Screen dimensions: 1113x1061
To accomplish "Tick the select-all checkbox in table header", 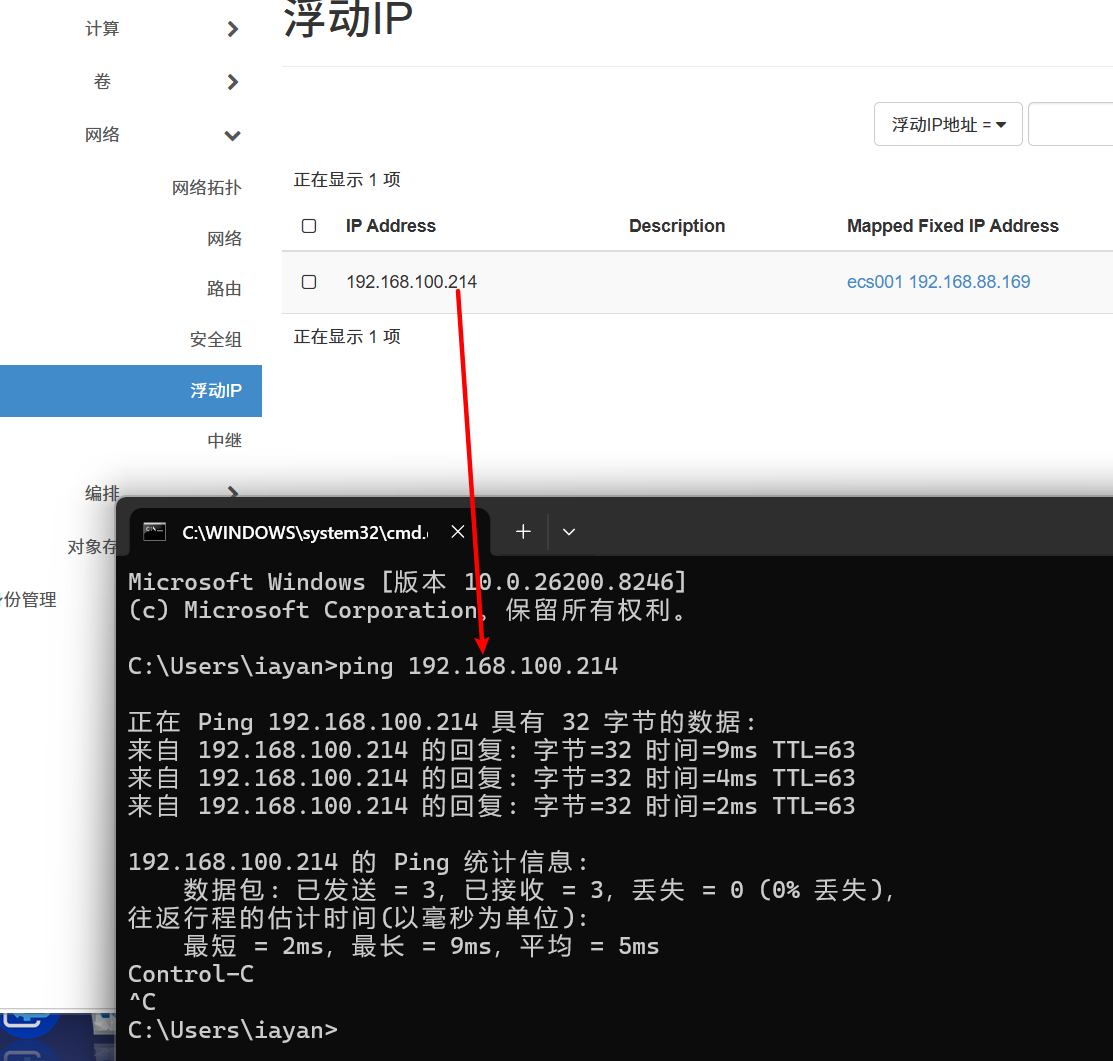I will 309,226.
